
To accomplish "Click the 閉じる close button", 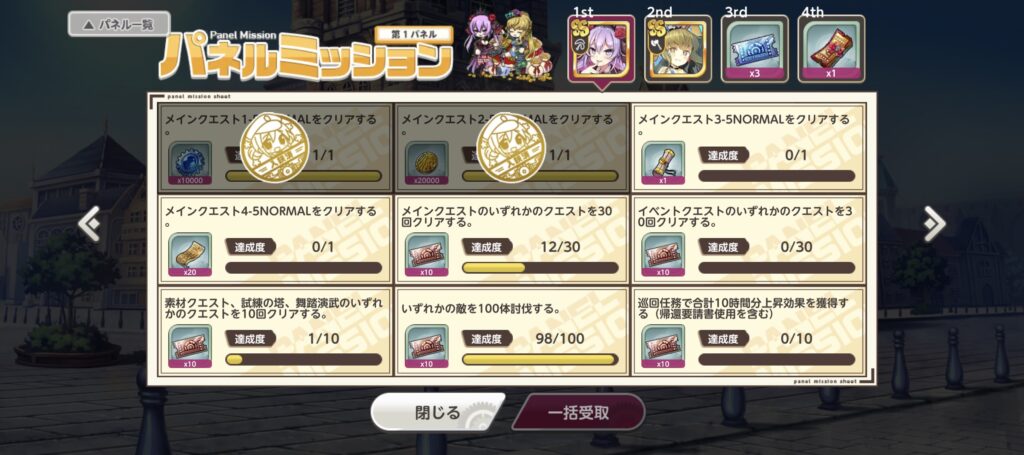I will (x=438, y=413).
